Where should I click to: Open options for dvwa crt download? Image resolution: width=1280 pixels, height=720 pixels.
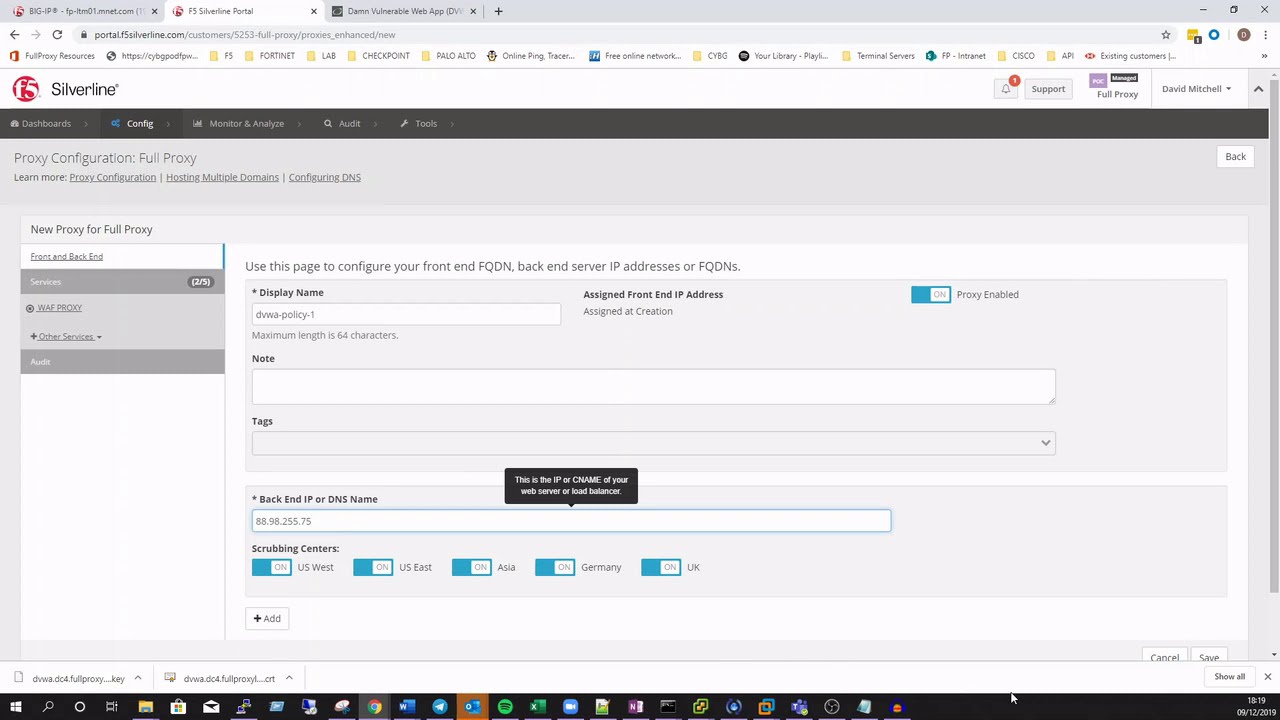(x=289, y=678)
